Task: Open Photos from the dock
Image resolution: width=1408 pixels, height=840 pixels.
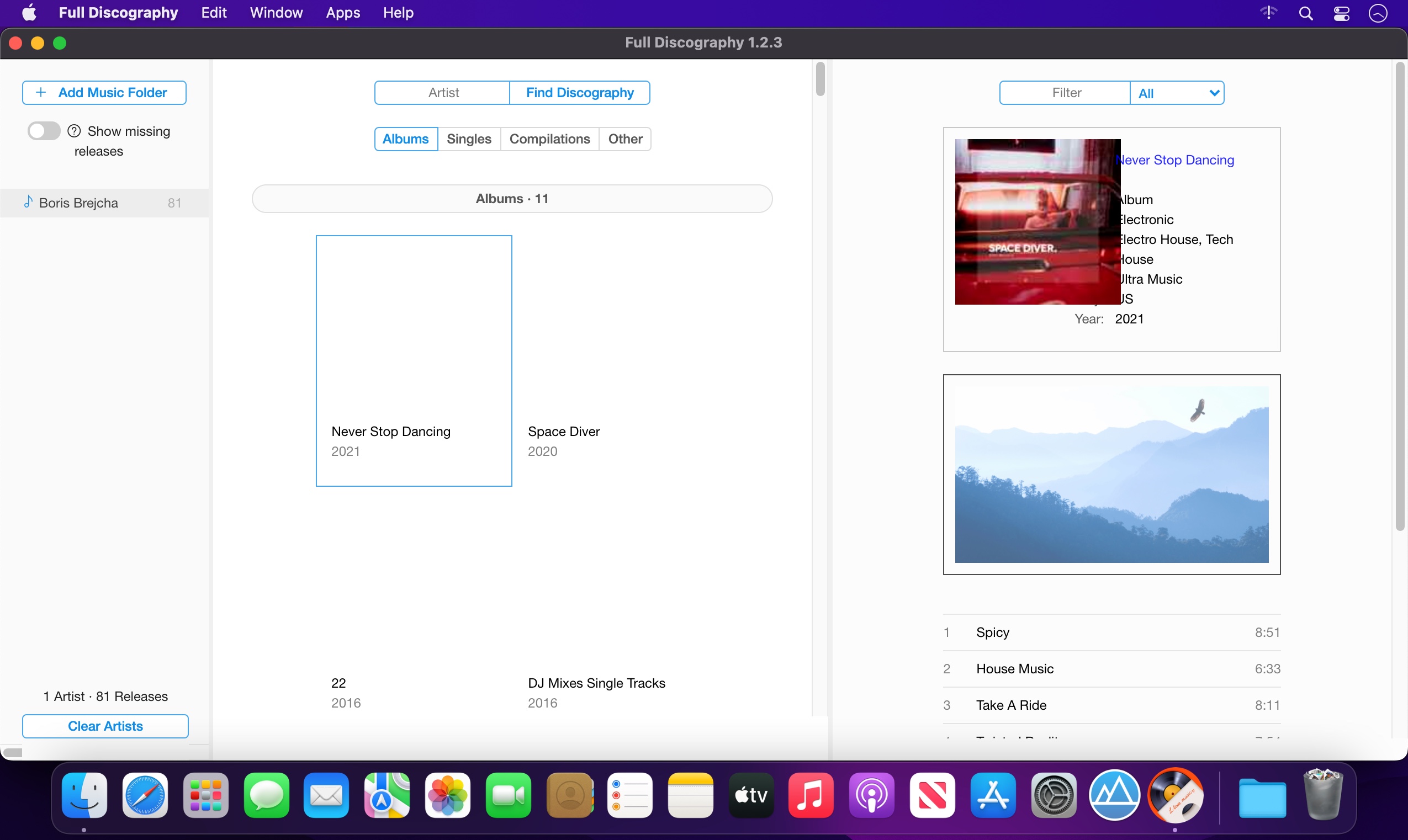Action: (x=448, y=795)
